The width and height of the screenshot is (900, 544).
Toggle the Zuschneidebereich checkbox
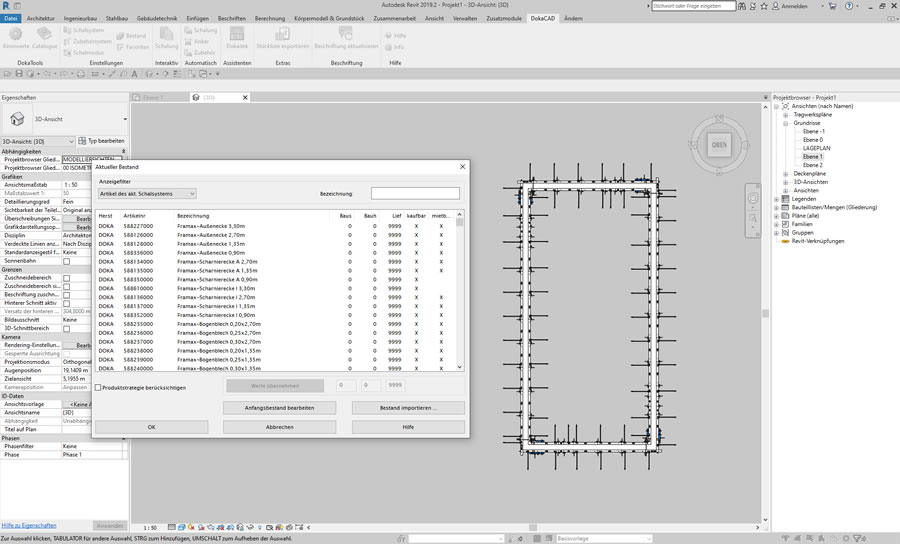click(67, 278)
